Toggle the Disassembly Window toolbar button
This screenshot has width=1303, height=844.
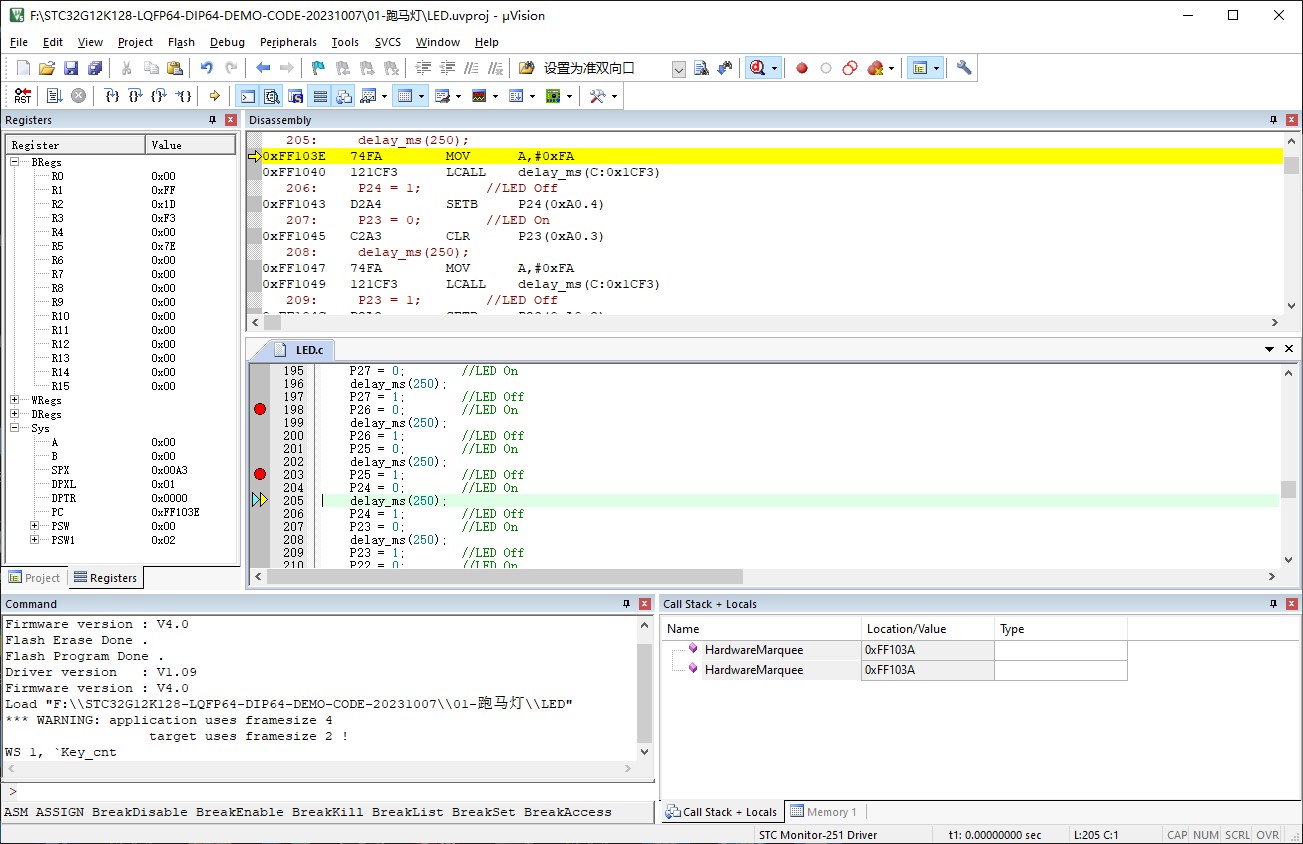click(271, 96)
